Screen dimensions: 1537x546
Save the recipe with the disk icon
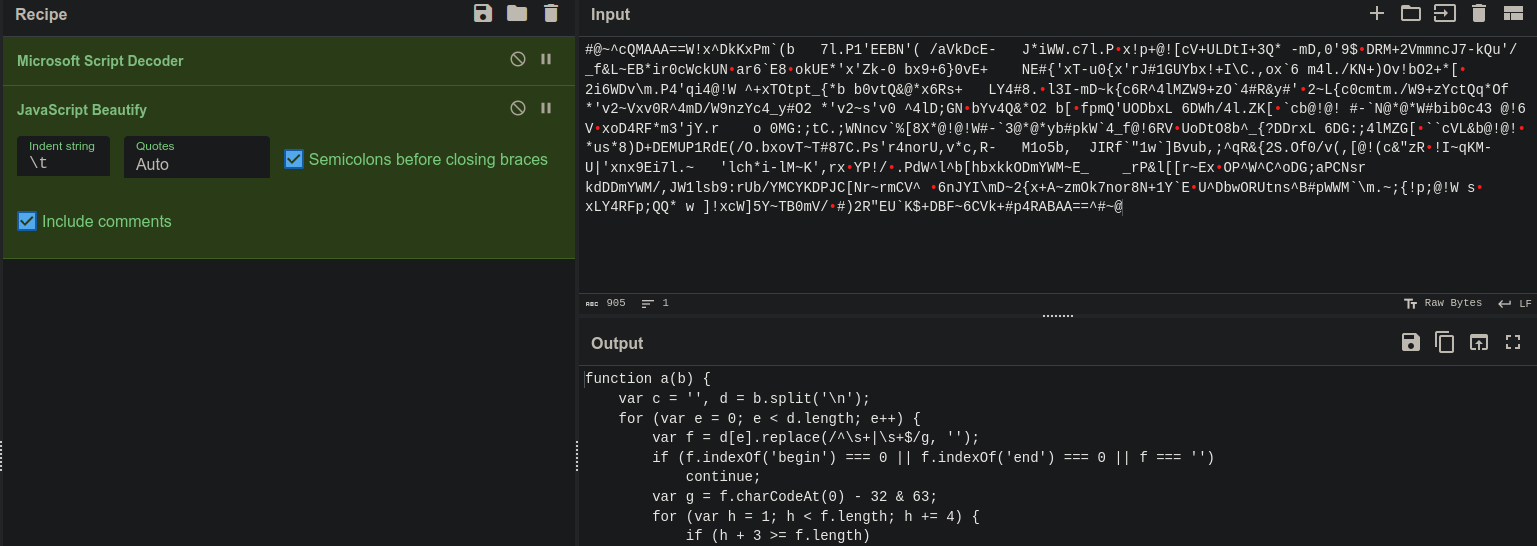coord(483,13)
